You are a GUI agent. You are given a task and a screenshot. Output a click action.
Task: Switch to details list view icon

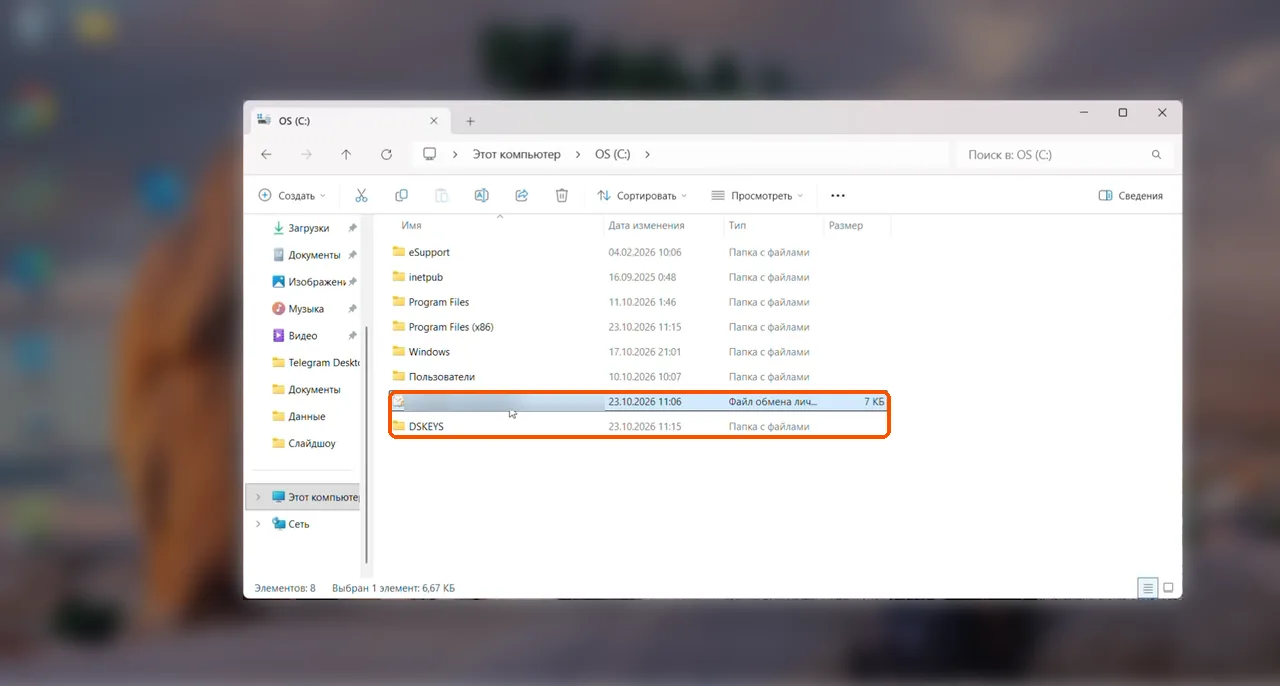[1147, 588]
